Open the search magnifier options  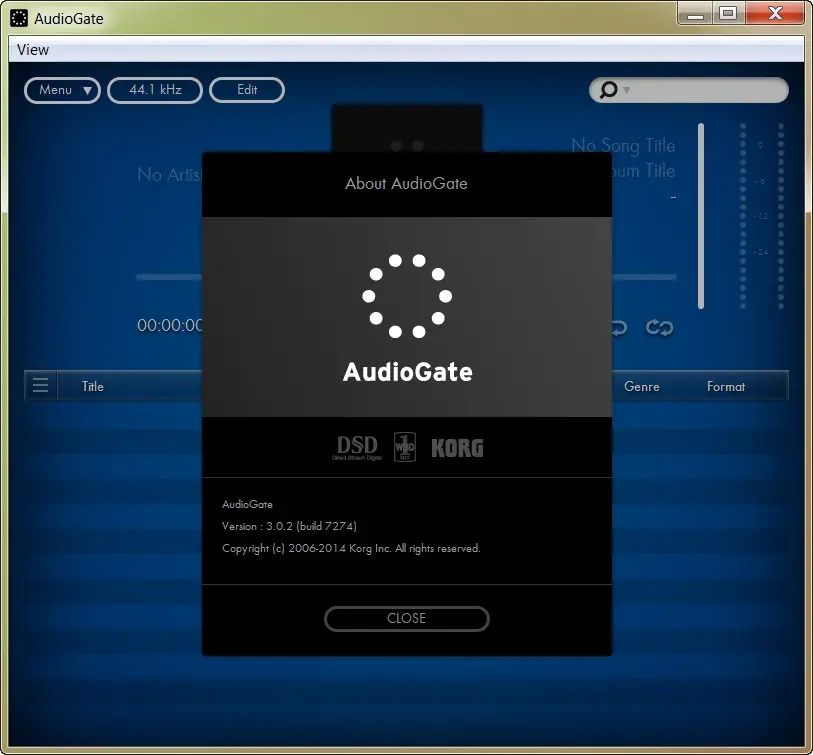pos(614,90)
